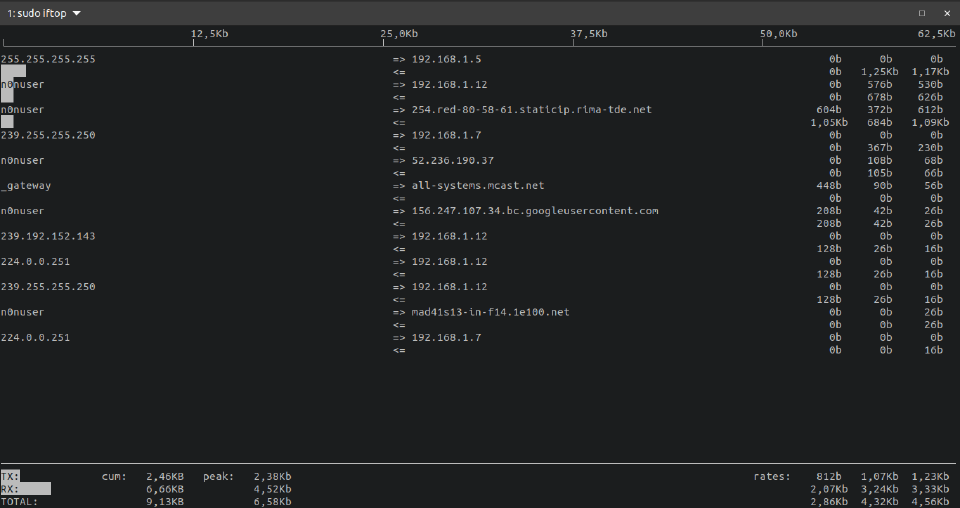Screen dimensions: 960x508
Task: Select the mad41s13-in-f14.1e100.net hostname
Action: click(x=490, y=313)
